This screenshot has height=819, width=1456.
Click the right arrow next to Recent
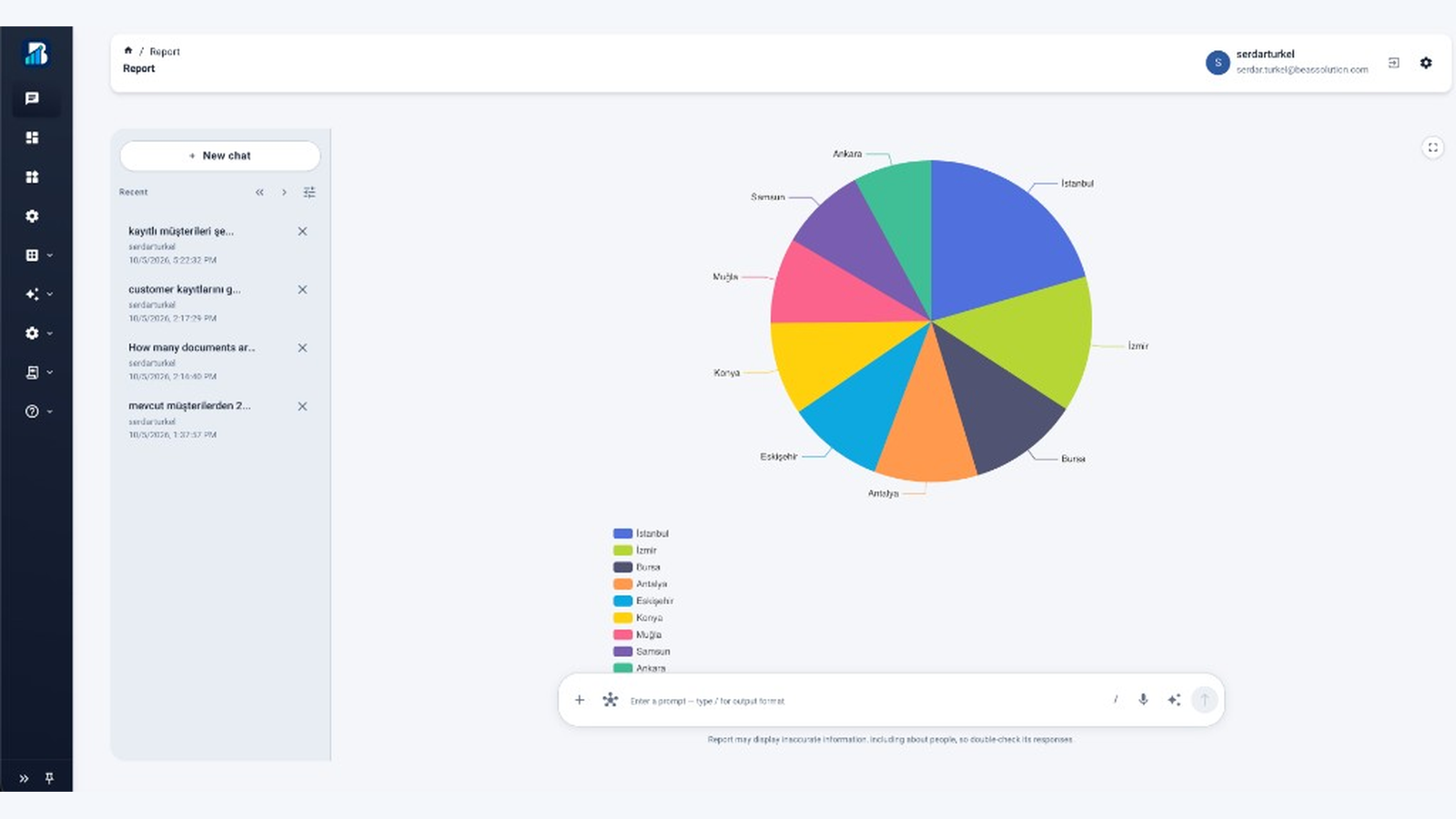[x=284, y=192]
